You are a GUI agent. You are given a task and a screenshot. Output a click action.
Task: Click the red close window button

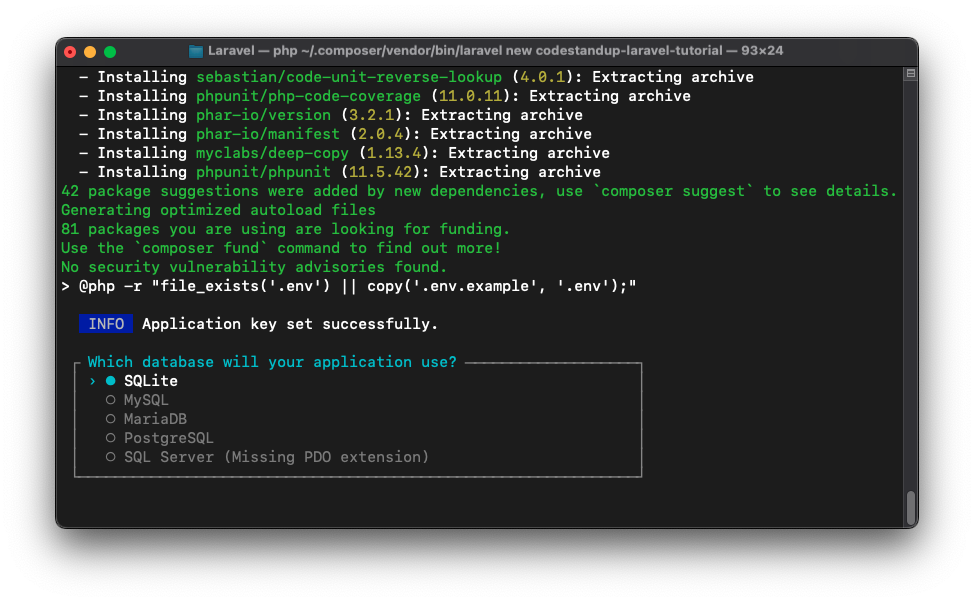(70, 51)
